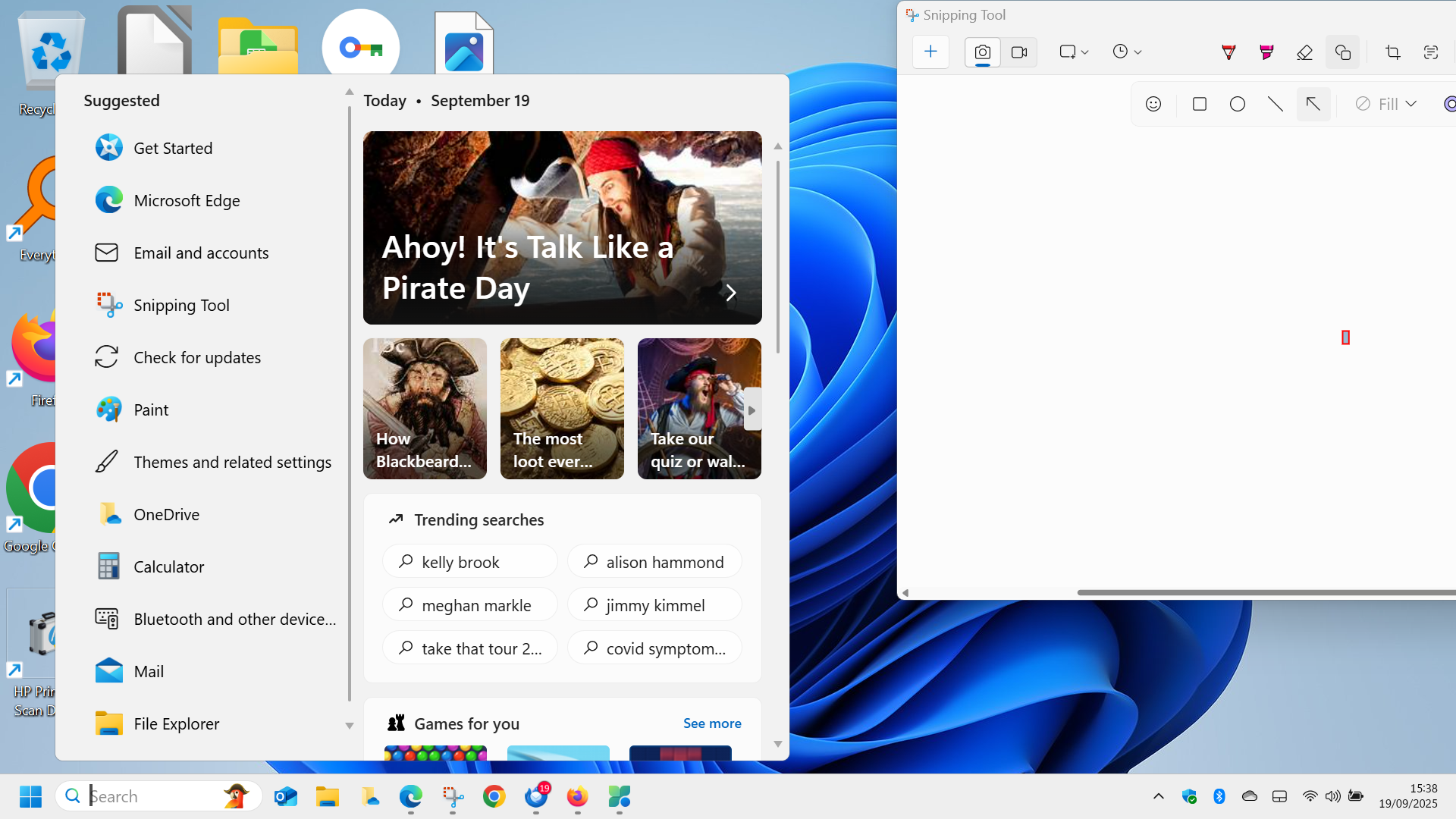Search trending topic kelly brook

tap(469, 561)
